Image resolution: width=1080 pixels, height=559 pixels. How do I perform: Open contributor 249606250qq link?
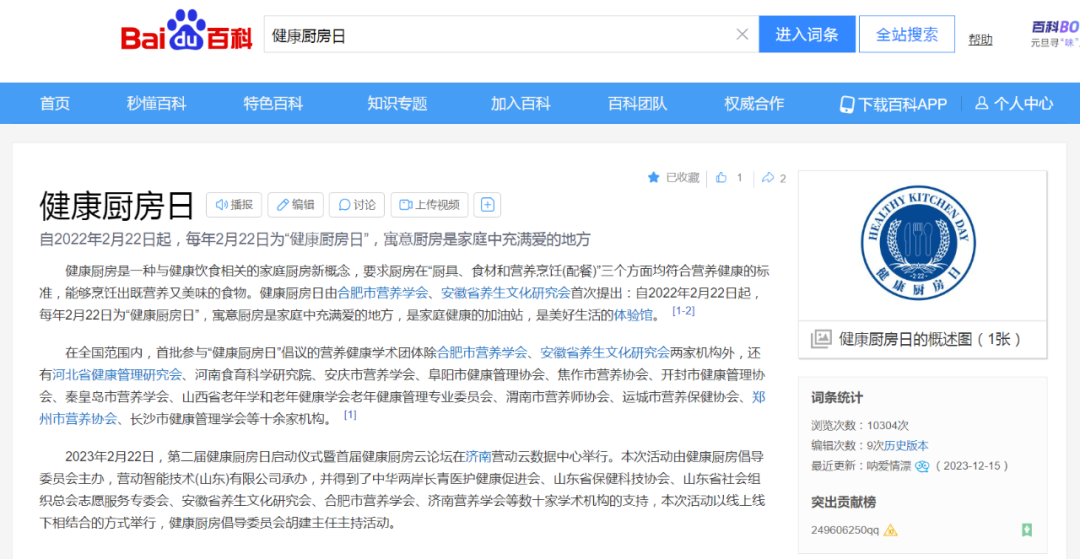click(845, 530)
